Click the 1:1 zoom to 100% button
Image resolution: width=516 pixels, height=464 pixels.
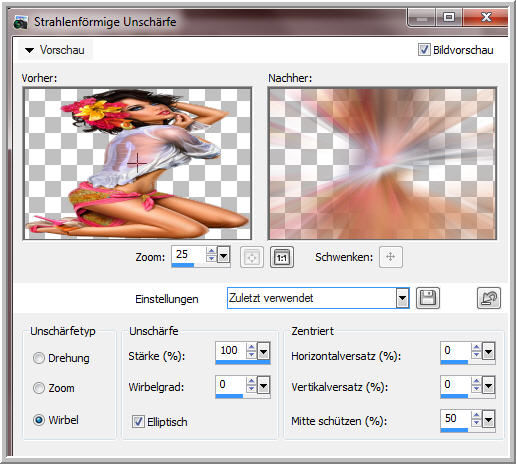click(x=282, y=257)
